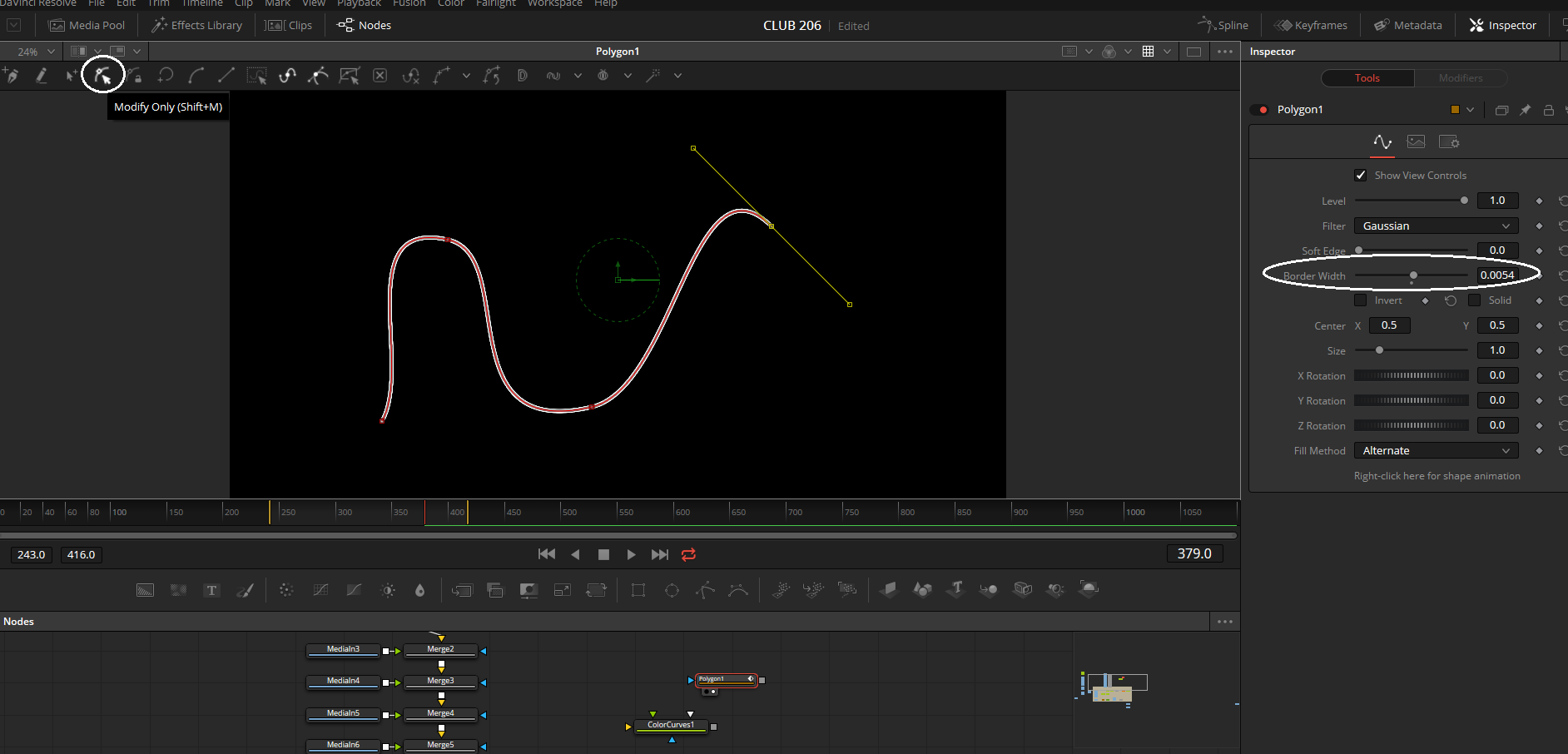Viewport: 1568px width, 754px height.
Task: Pin the Polygon1 tool in Inspector
Action: pyautogui.click(x=1525, y=110)
